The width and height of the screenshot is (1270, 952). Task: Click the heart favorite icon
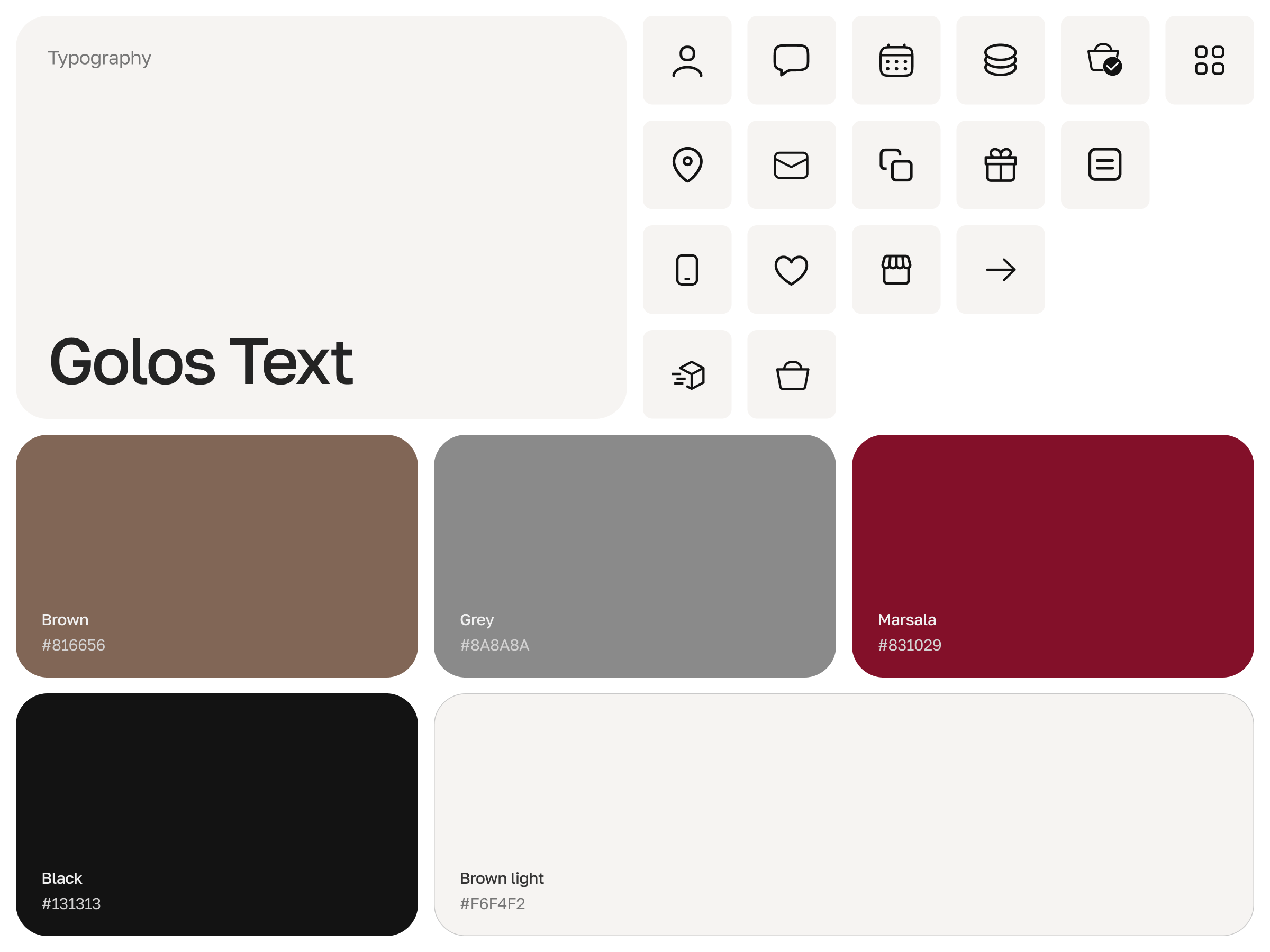(x=791, y=270)
